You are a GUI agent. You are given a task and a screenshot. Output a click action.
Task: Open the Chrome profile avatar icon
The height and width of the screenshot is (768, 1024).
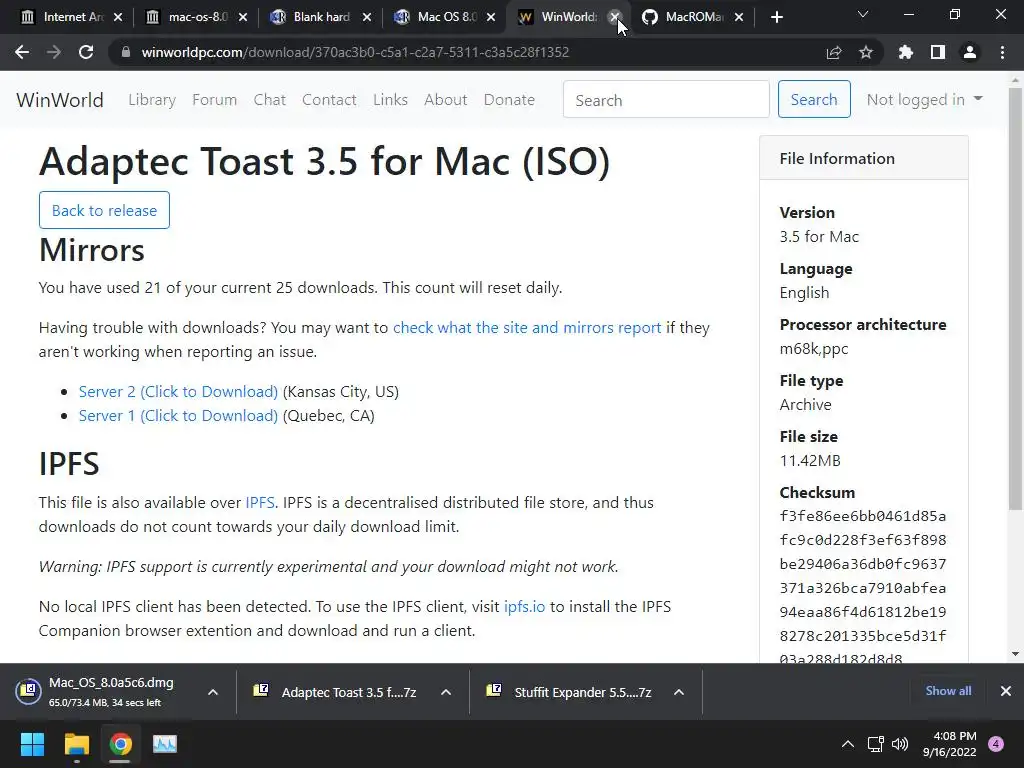[970, 52]
